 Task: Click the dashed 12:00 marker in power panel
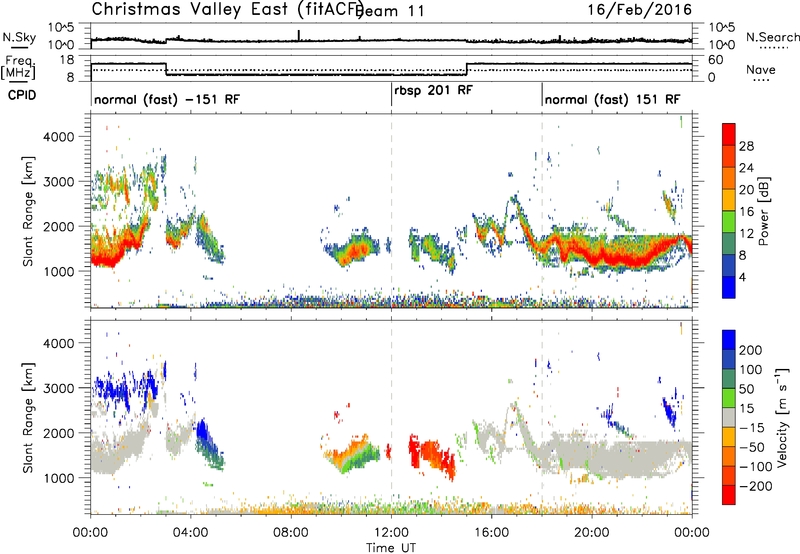pos(391,211)
